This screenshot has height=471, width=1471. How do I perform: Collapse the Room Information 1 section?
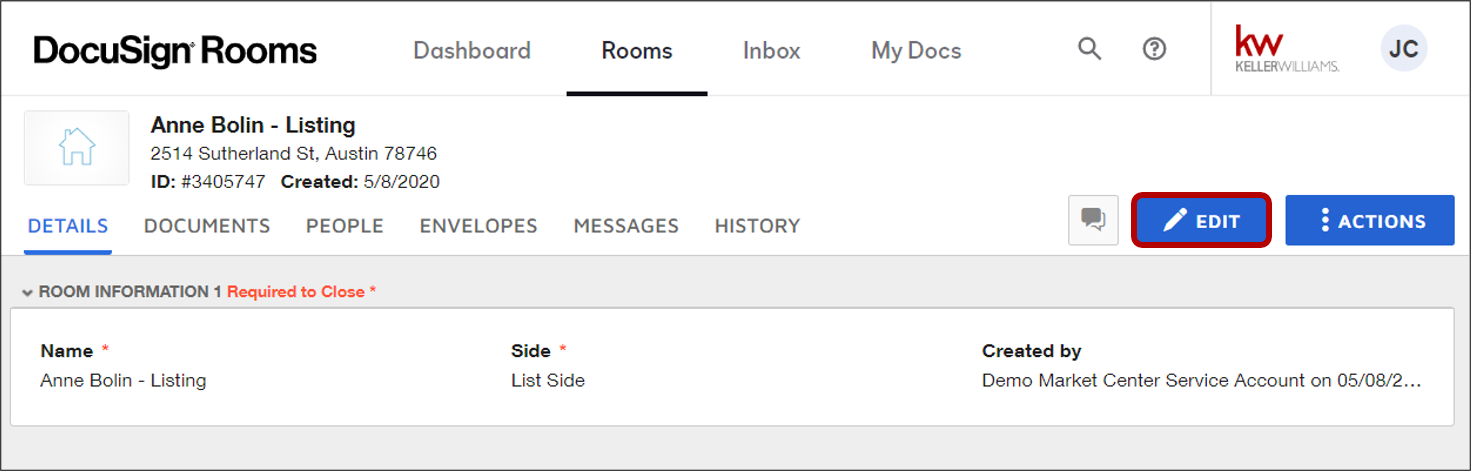(27, 293)
